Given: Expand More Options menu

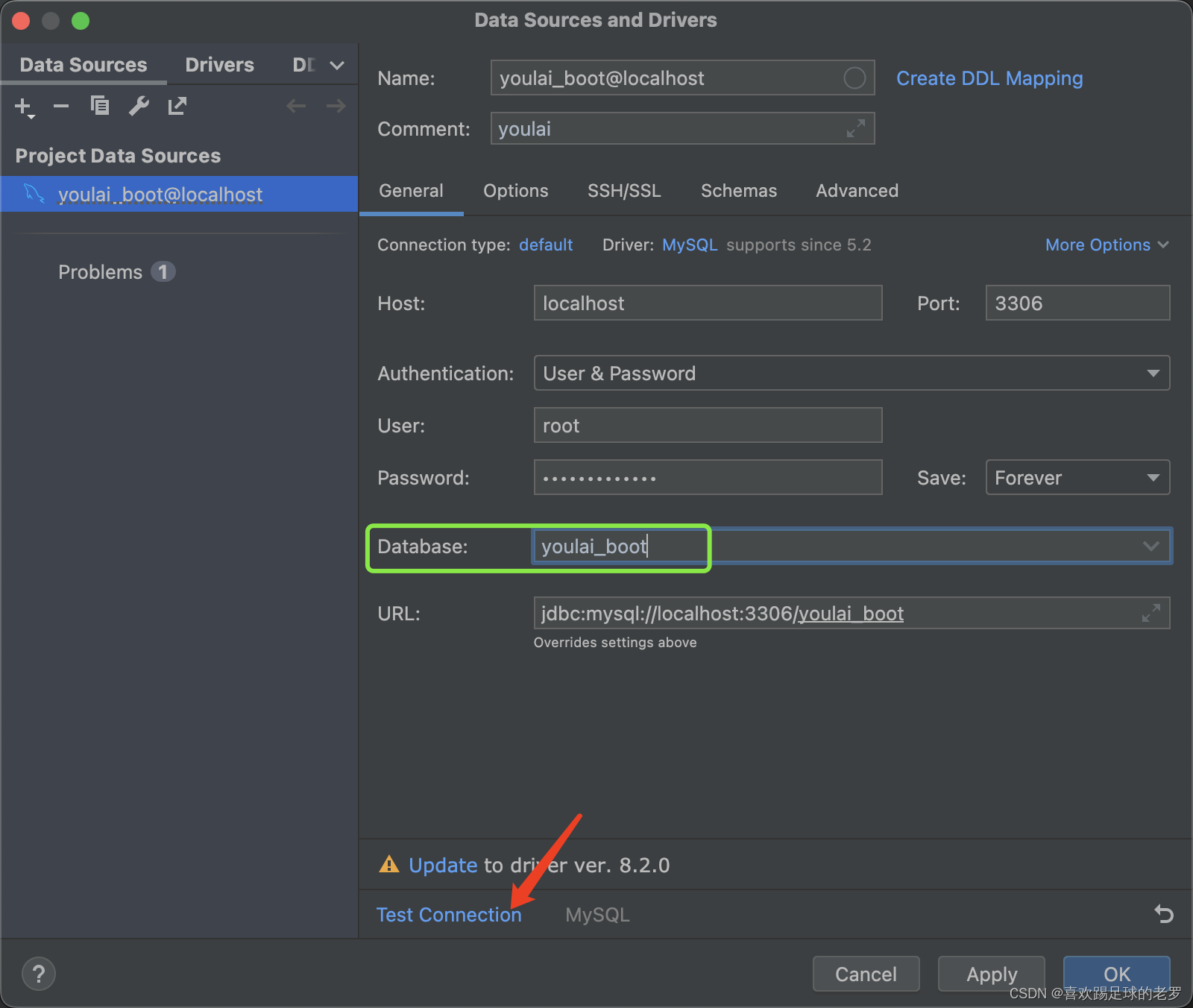Looking at the screenshot, I should tap(1107, 245).
